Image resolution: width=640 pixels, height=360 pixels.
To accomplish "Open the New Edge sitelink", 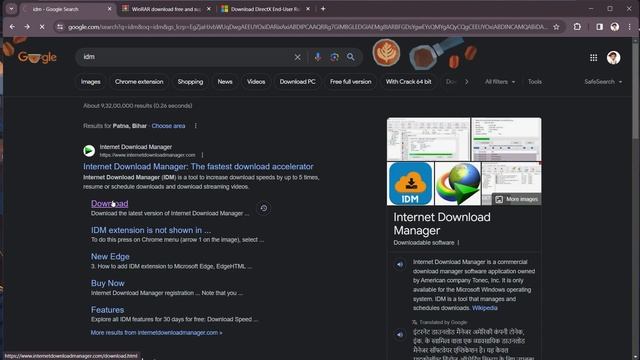I will point(110,257).
